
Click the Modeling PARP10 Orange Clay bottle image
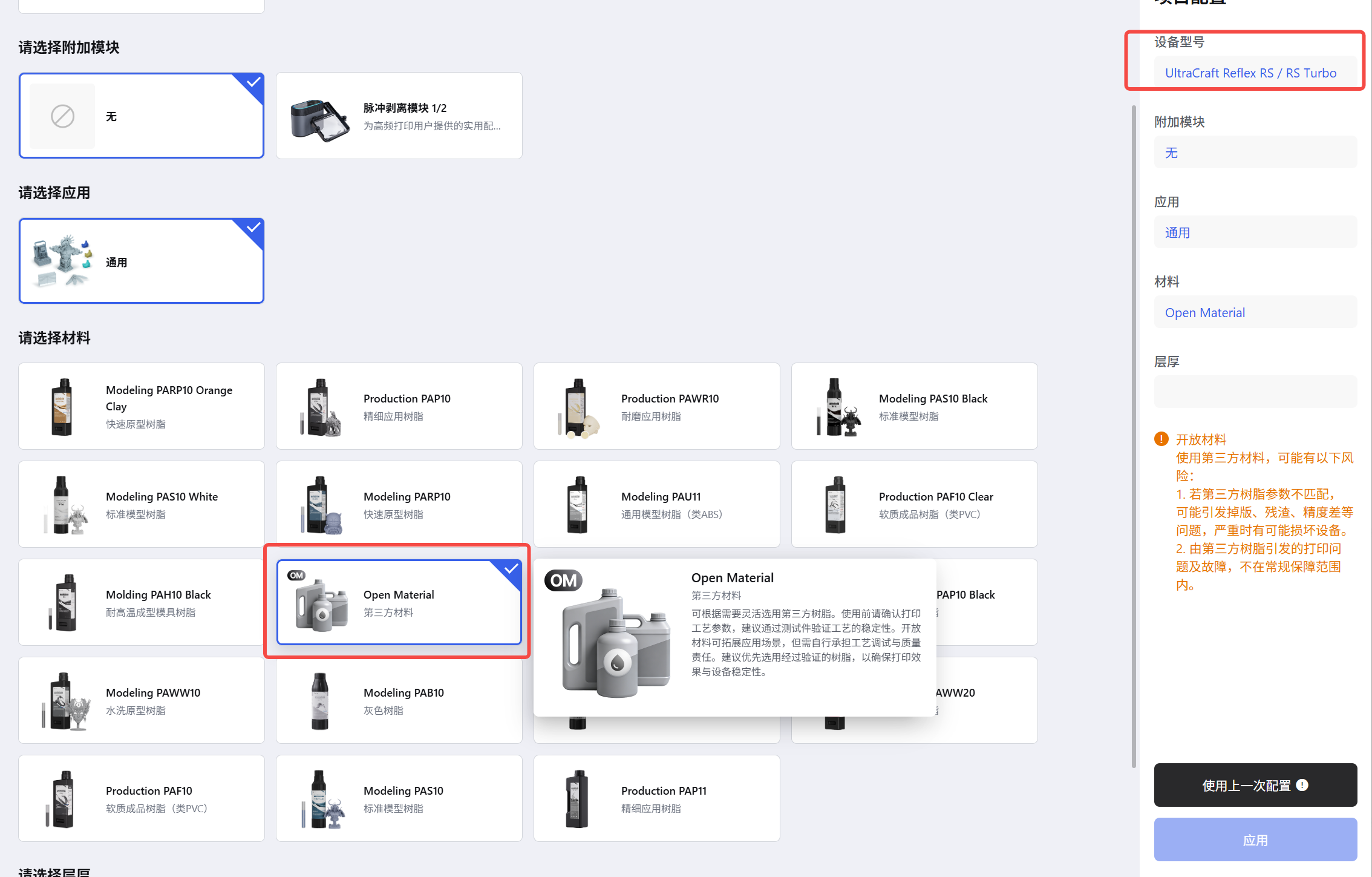point(62,406)
